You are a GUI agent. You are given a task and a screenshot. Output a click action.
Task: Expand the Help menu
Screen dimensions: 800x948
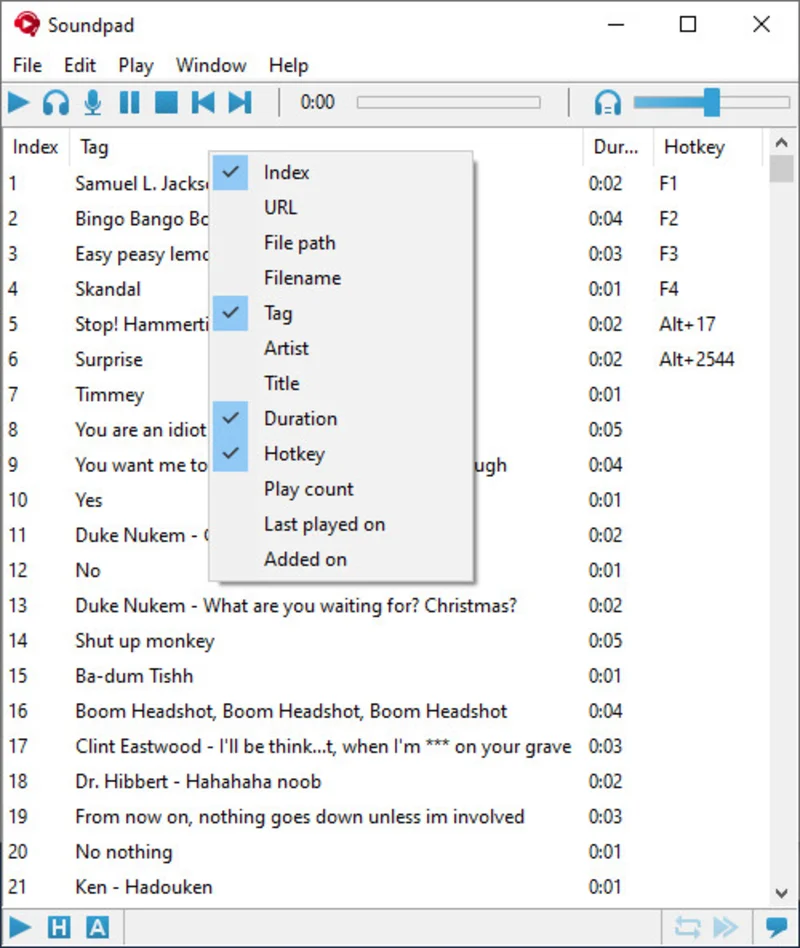point(288,65)
